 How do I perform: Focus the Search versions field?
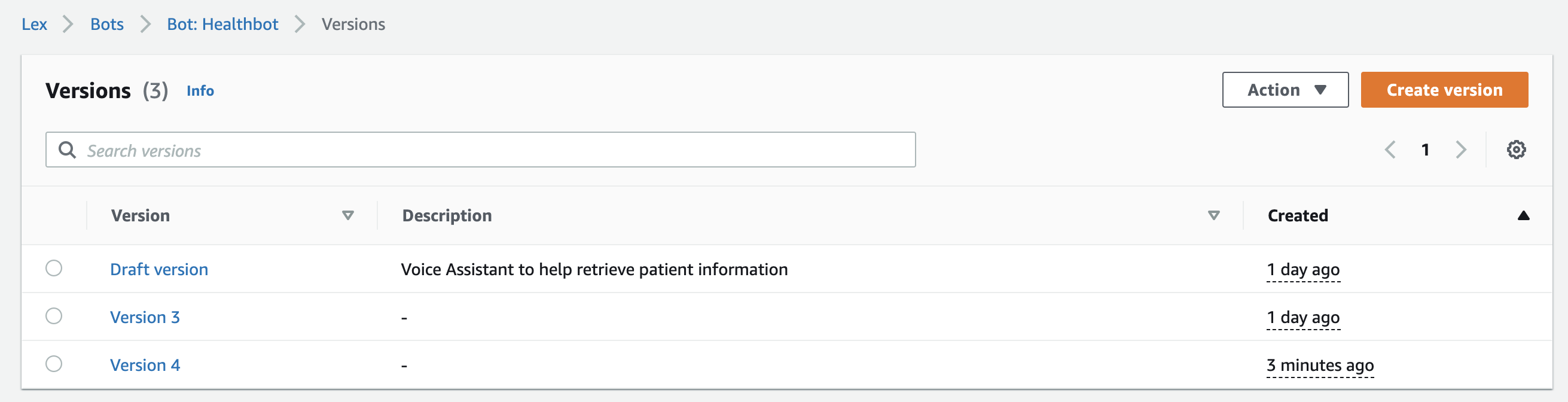pos(487,150)
